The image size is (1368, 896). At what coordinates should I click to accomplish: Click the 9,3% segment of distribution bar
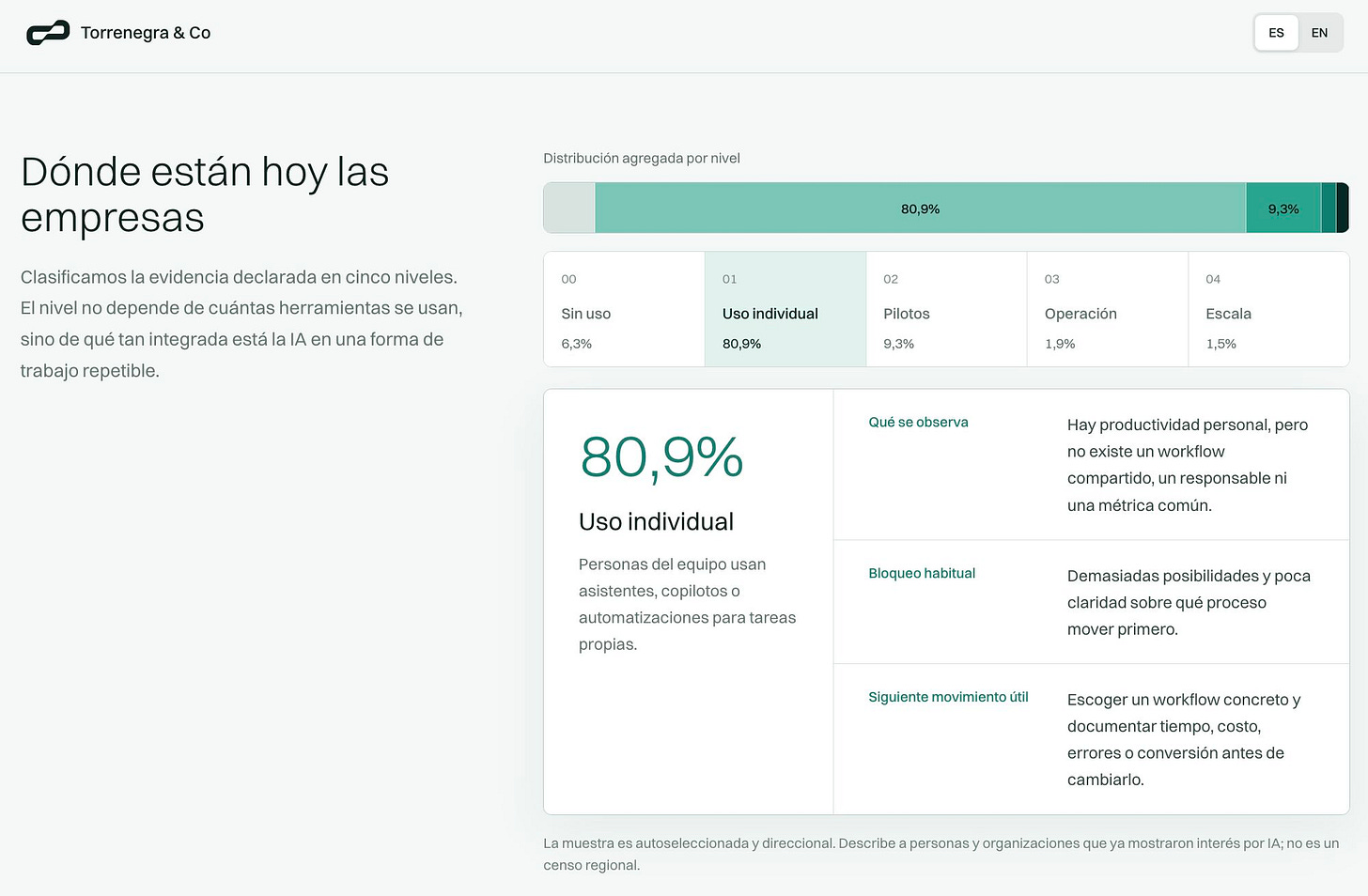click(1283, 208)
